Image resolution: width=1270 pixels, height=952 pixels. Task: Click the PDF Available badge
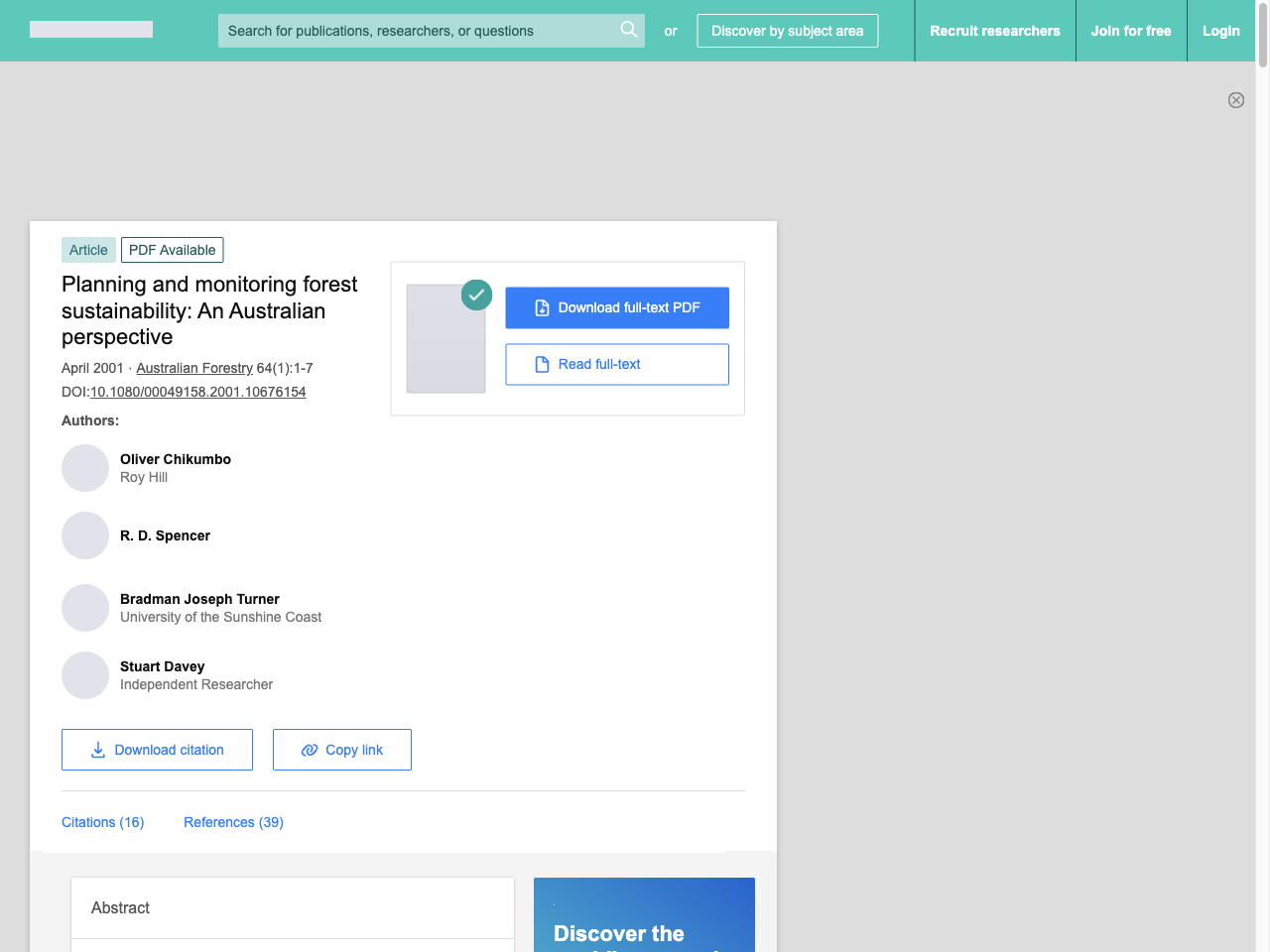click(x=173, y=250)
